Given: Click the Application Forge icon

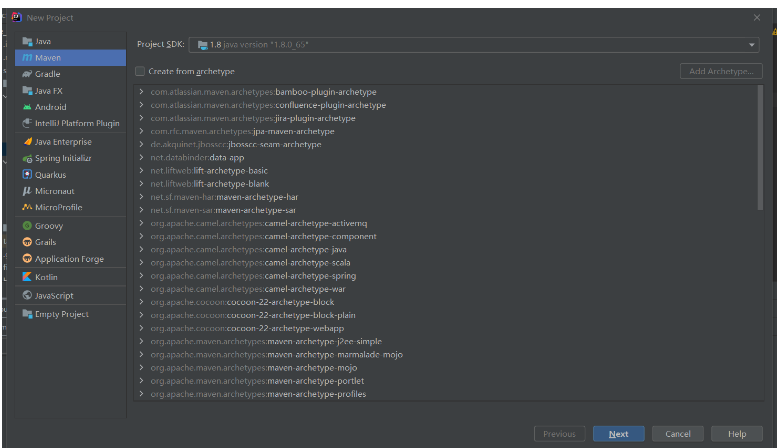Looking at the screenshot, I should (27, 259).
